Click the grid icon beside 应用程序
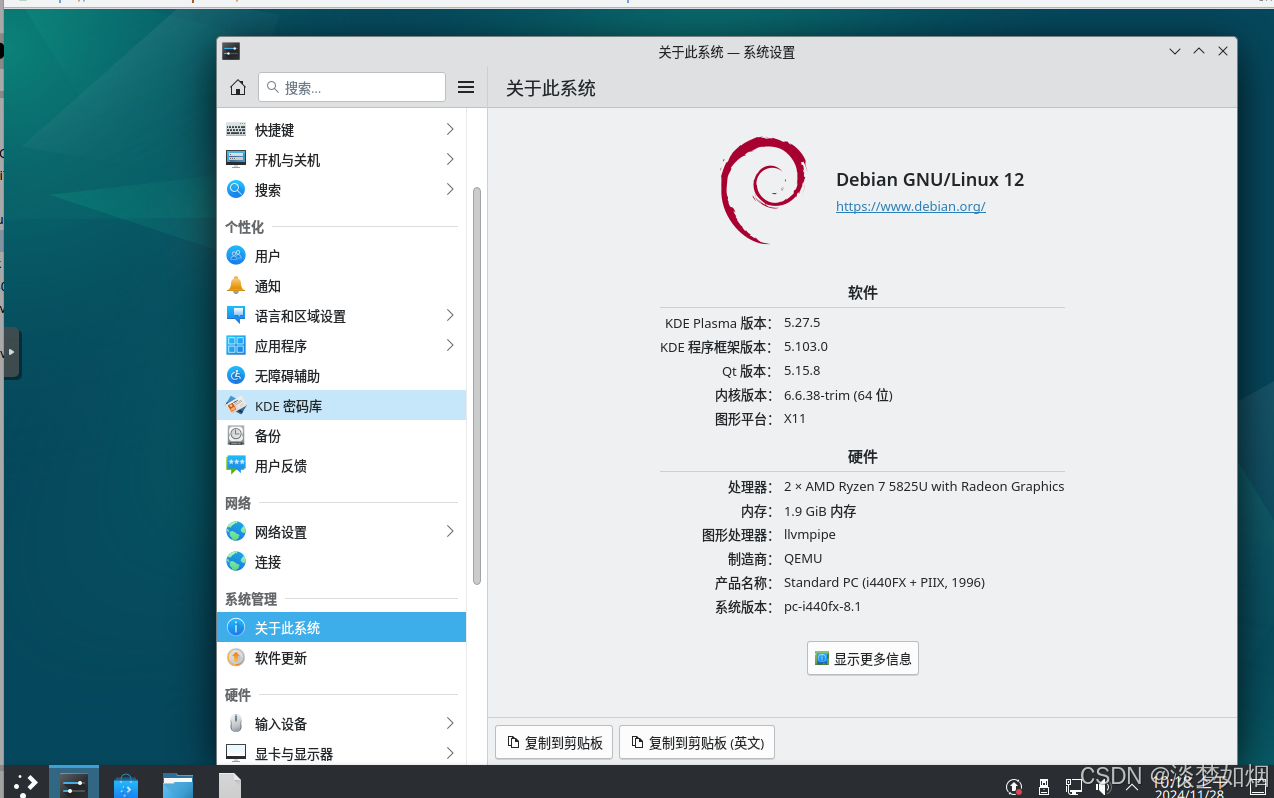Screen dimensions: 1274x798 [236, 345]
